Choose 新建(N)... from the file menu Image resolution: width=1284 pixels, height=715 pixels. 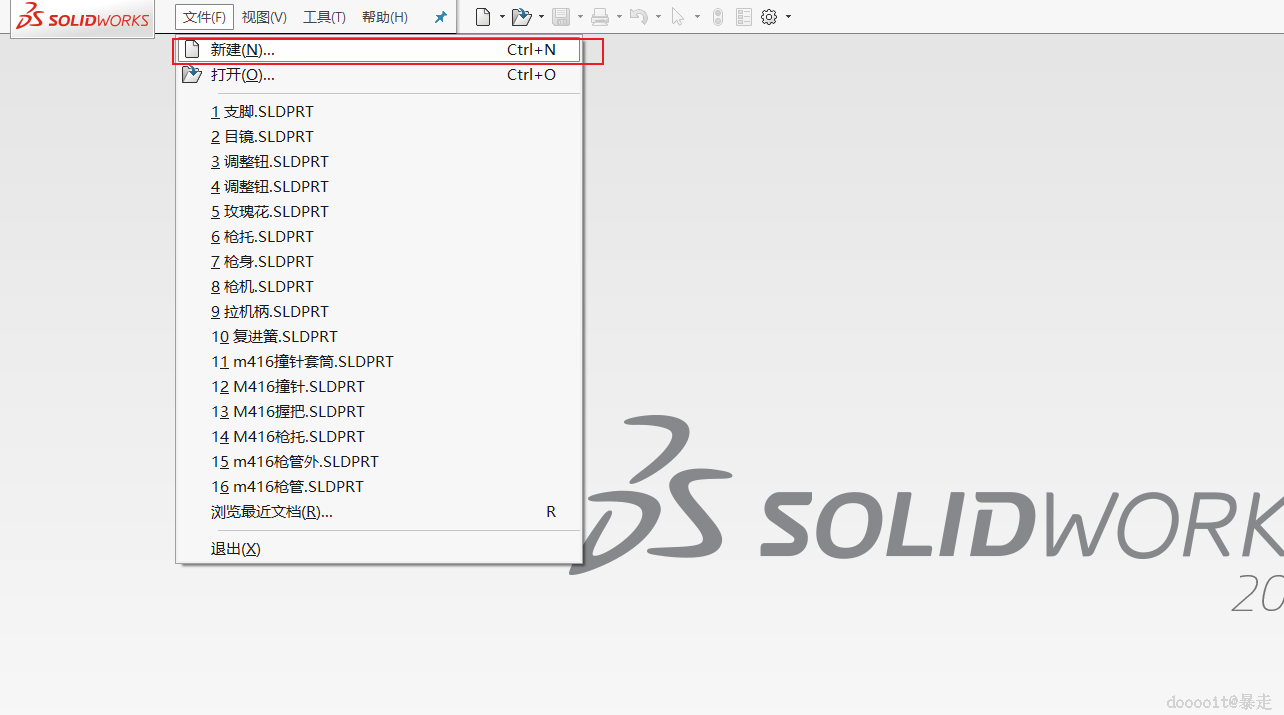(379, 49)
